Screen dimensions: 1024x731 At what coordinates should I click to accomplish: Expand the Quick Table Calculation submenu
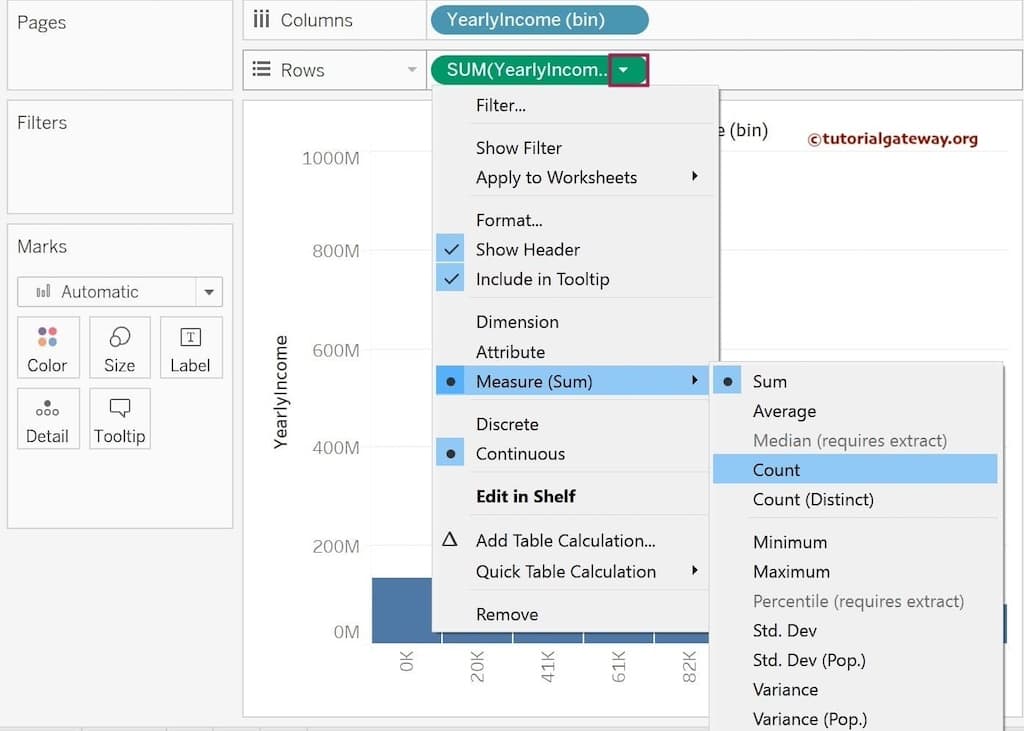[566, 572]
